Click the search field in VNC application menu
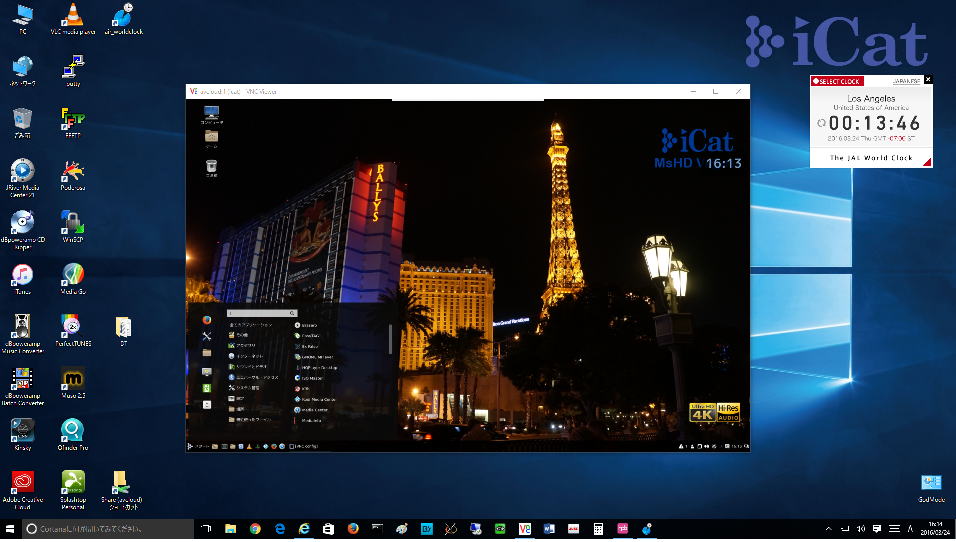This screenshot has width=956, height=542. click(x=262, y=313)
